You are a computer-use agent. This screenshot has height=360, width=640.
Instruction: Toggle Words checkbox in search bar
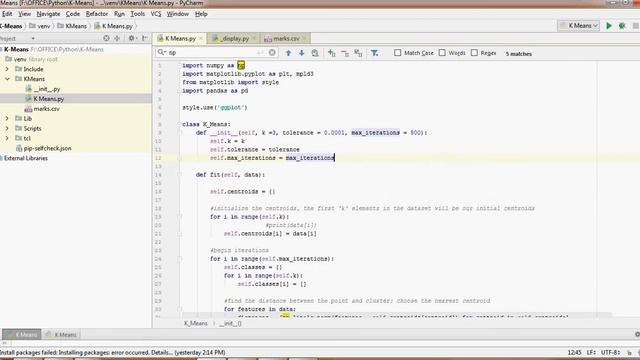tap(442, 53)
